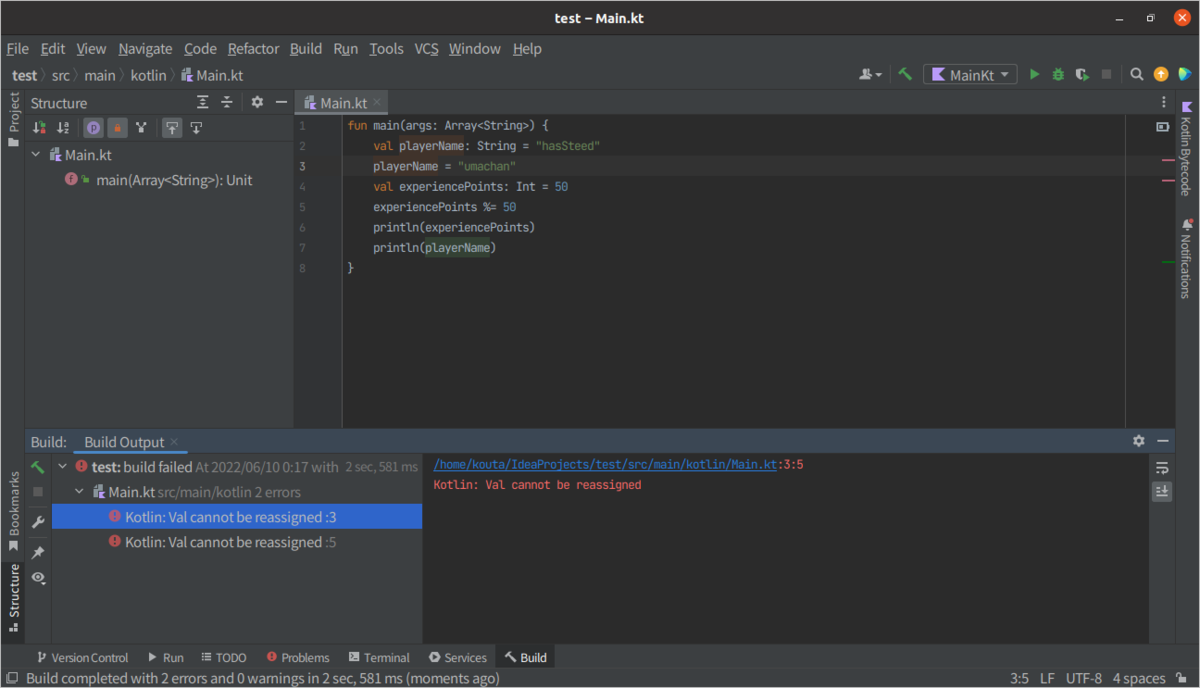
Task: Click the test project breadcrumb
Action: (x=25, y=75)
